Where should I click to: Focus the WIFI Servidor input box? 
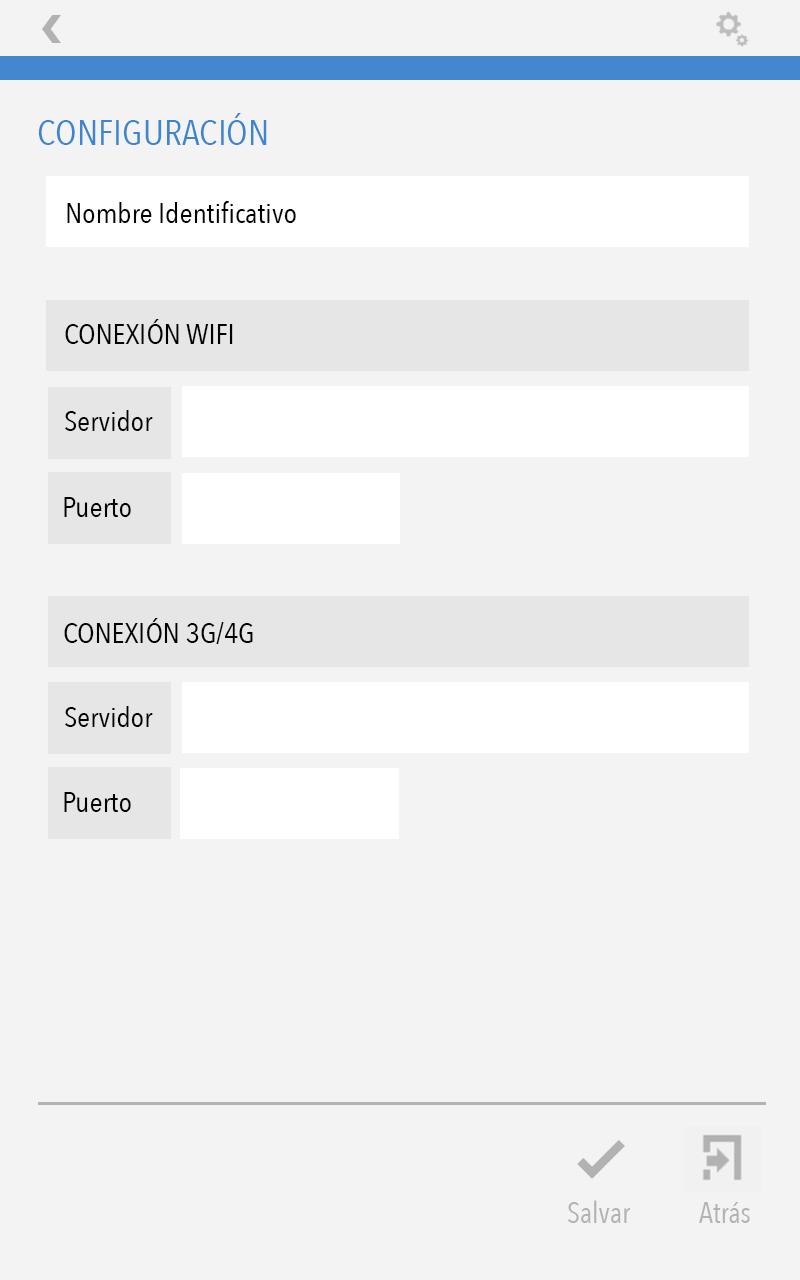465,422
